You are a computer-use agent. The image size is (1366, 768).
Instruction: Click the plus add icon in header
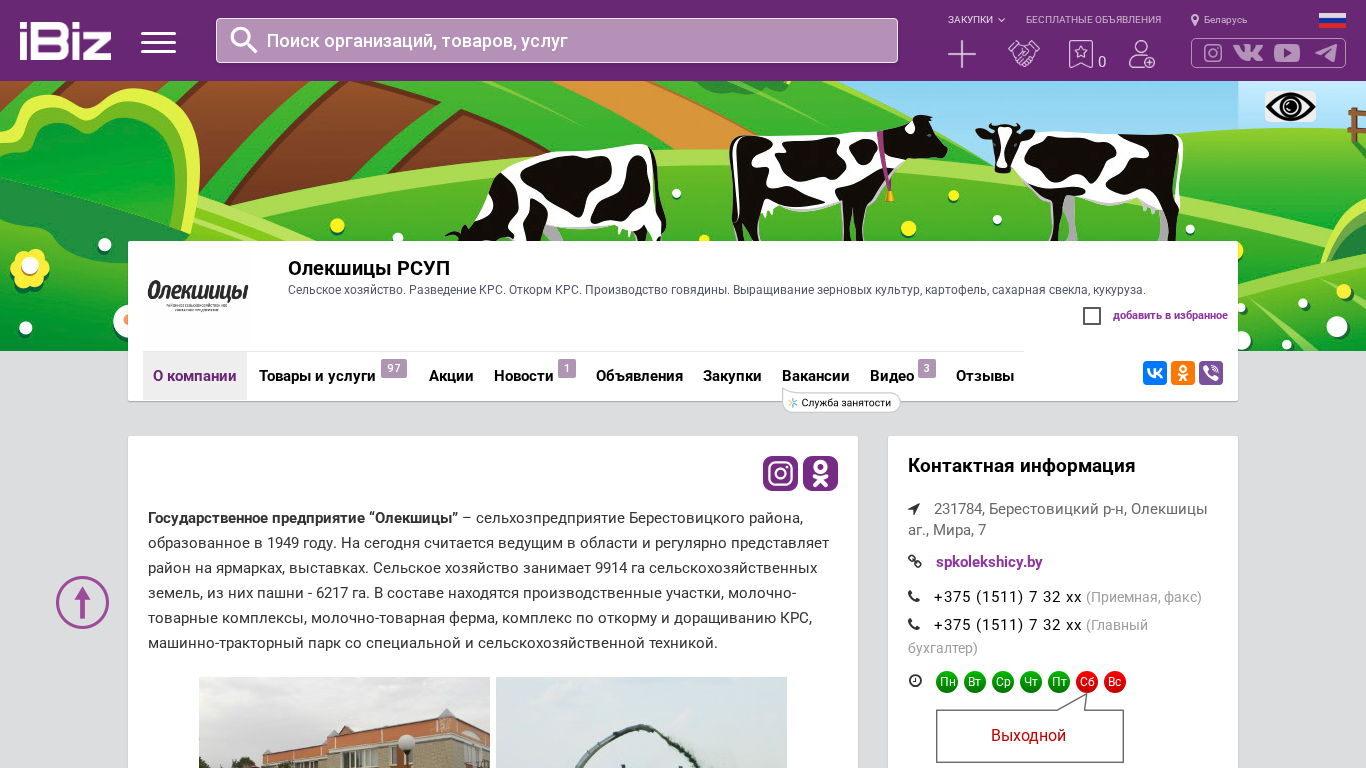(962, 54)
